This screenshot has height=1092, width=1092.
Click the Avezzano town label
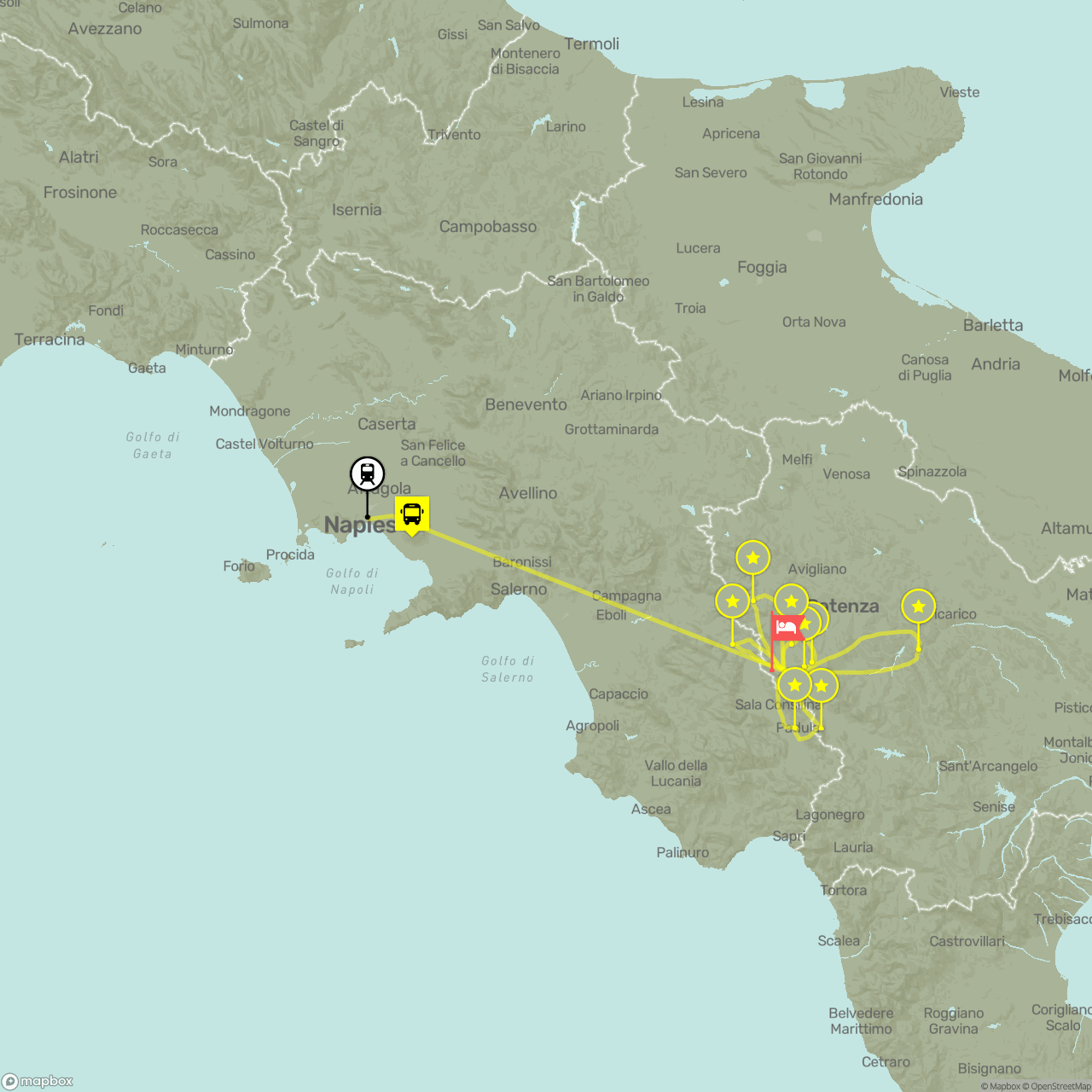pos(105,29)
